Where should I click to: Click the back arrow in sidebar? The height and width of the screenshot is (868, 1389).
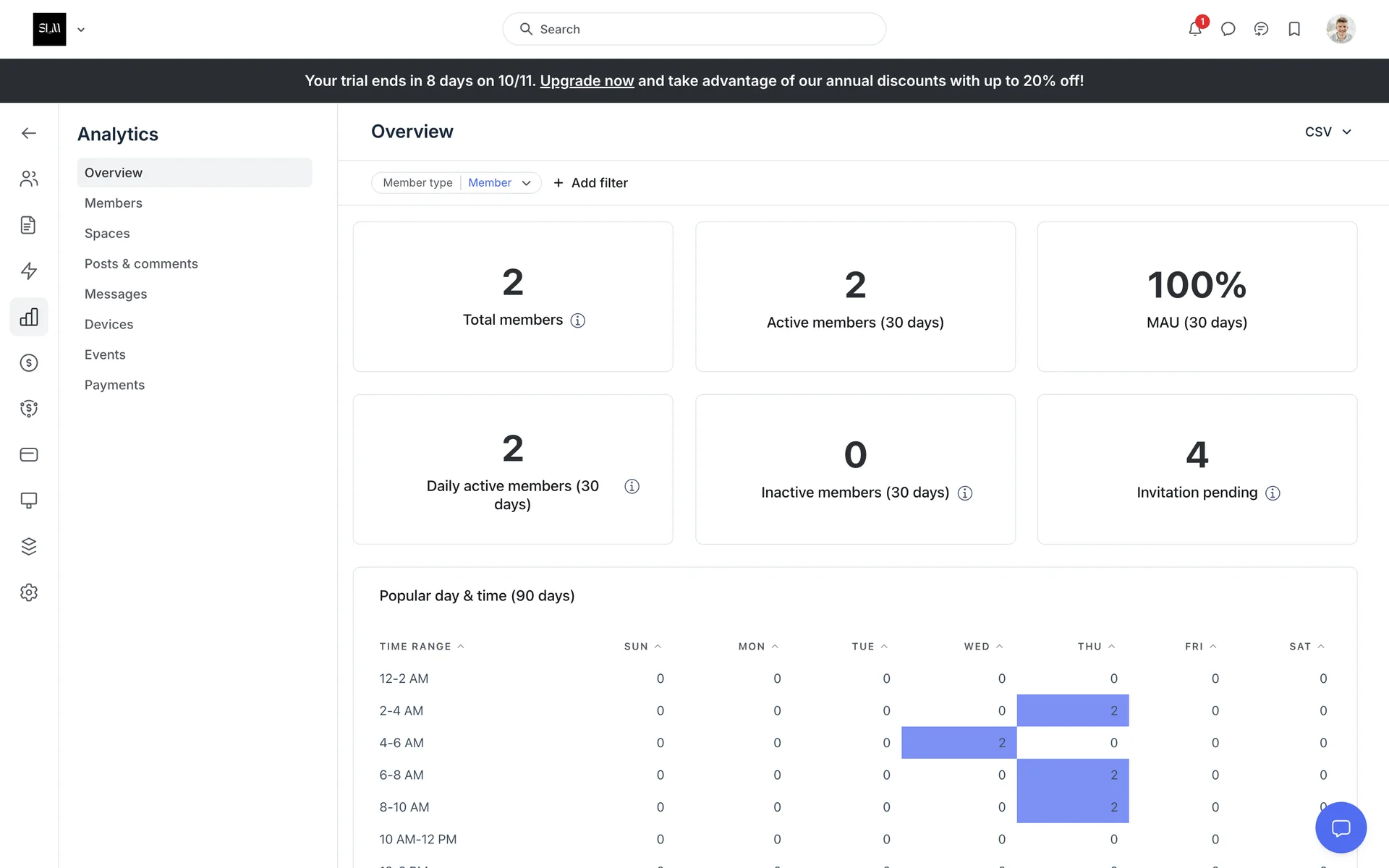point(29,133)
